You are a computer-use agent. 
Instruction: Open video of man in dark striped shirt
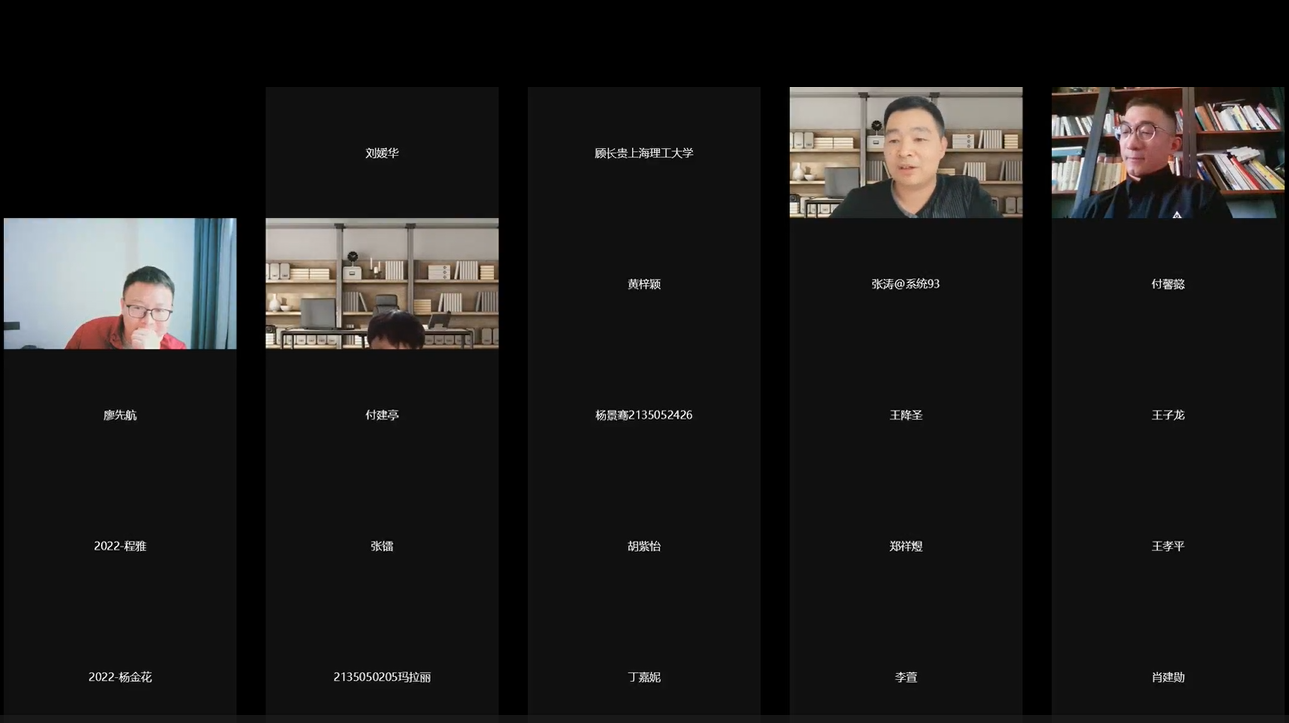(x=906, y=152)
